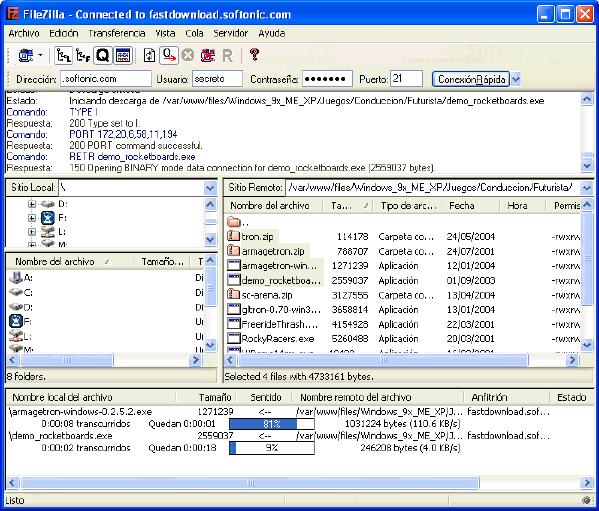
Task: Click the 81% transfer progress bar
Action: pyautogui.click(x=272, y=424)
